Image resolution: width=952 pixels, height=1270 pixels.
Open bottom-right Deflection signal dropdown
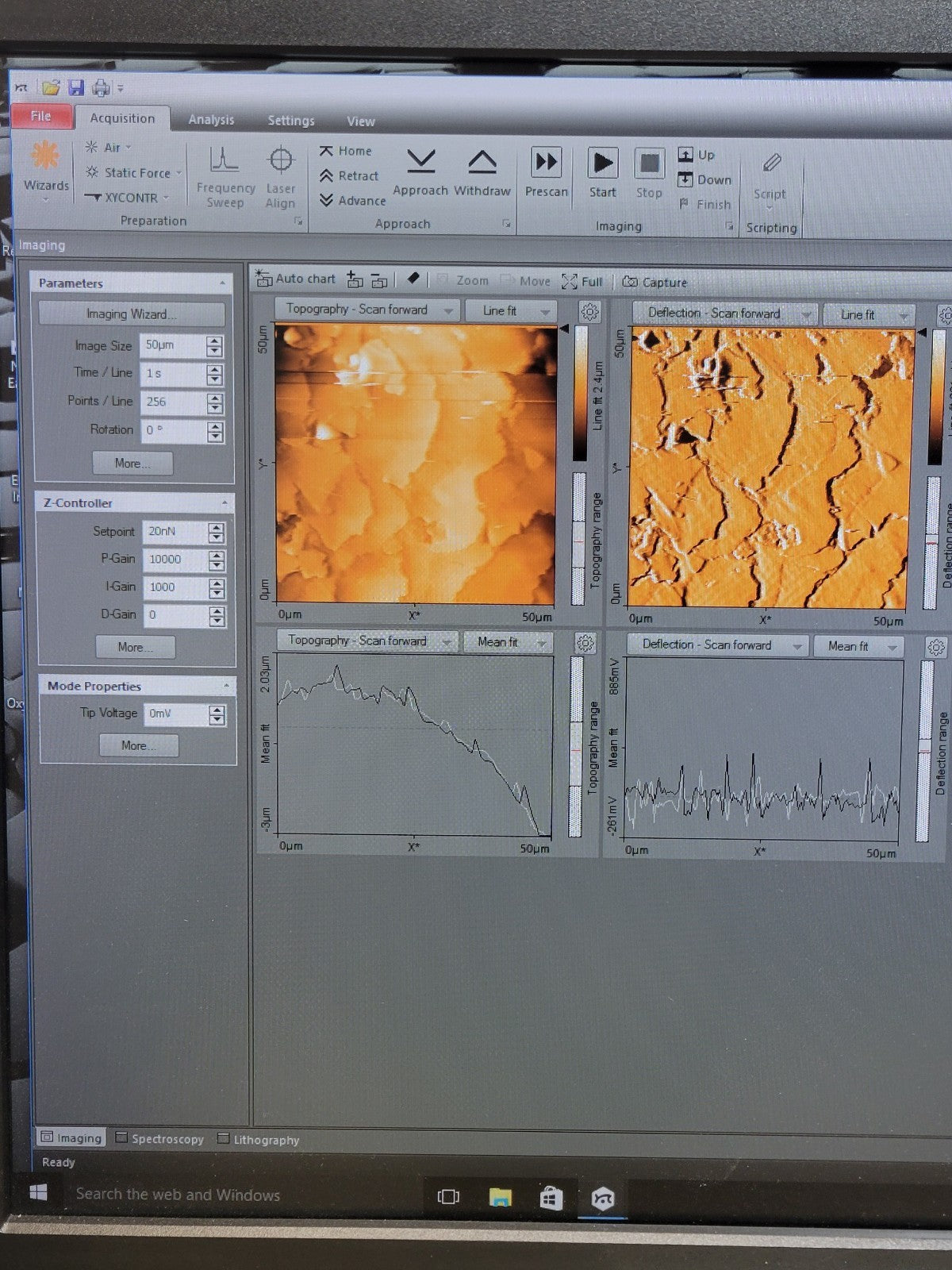[x=717, y=645]
